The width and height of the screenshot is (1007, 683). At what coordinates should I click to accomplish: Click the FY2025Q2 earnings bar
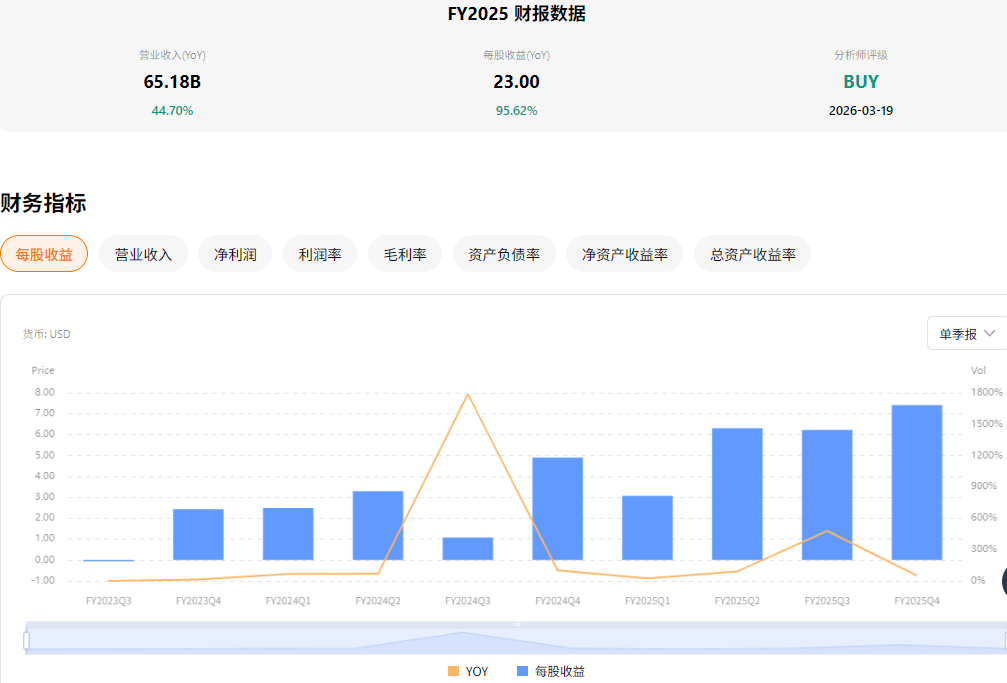(737, 494)
